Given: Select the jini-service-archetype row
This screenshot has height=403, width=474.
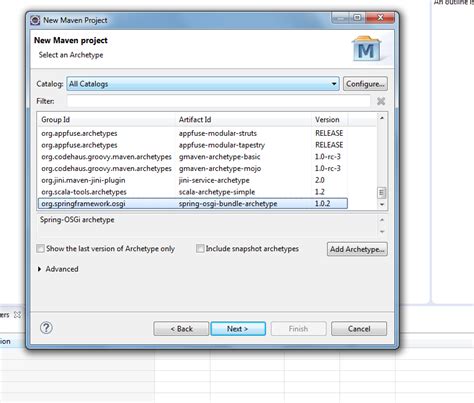Looking at the screenshot, I should [x=193, y=180].
